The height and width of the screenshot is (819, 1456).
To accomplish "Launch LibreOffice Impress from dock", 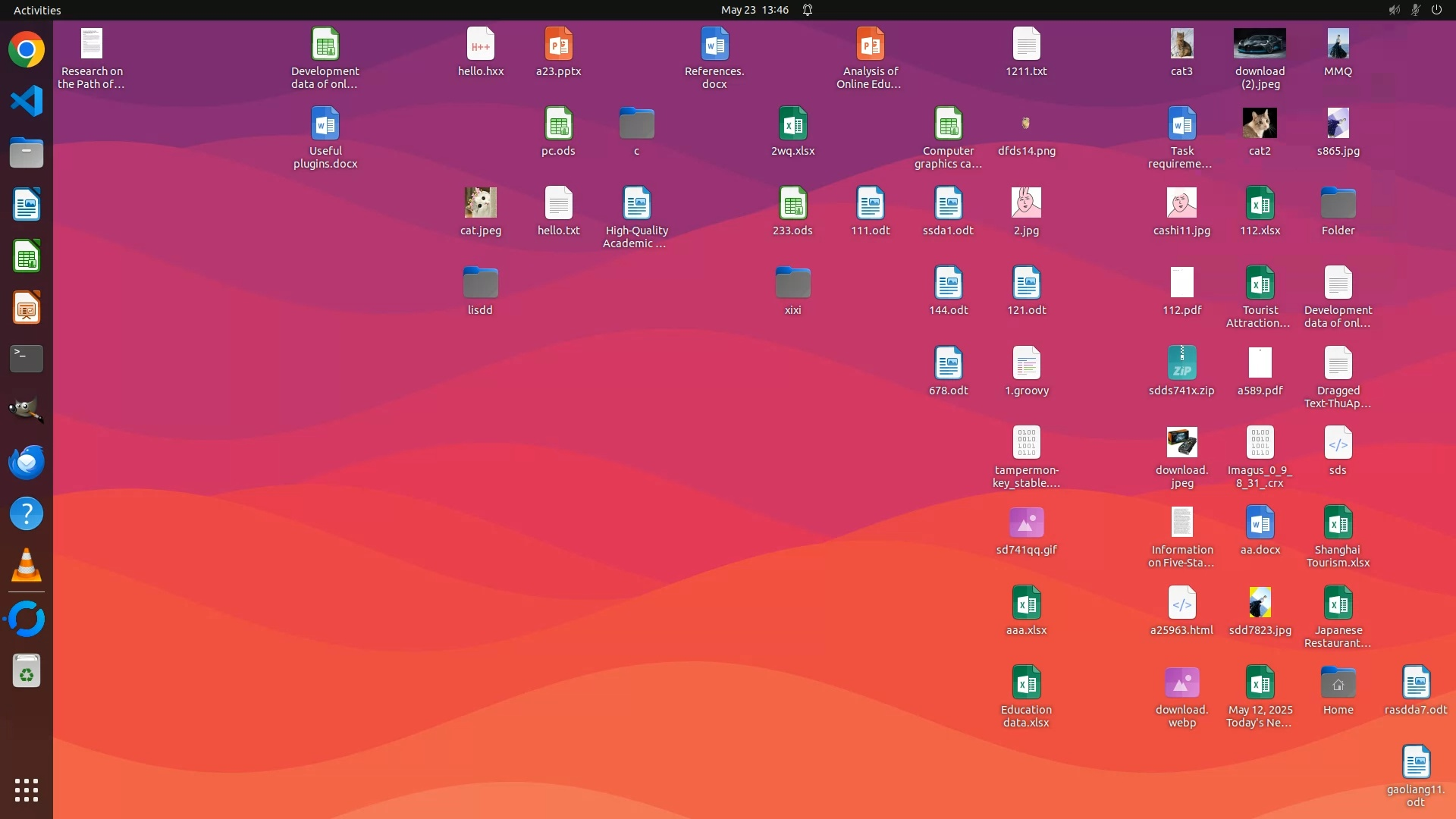I will tap(27, 308).
